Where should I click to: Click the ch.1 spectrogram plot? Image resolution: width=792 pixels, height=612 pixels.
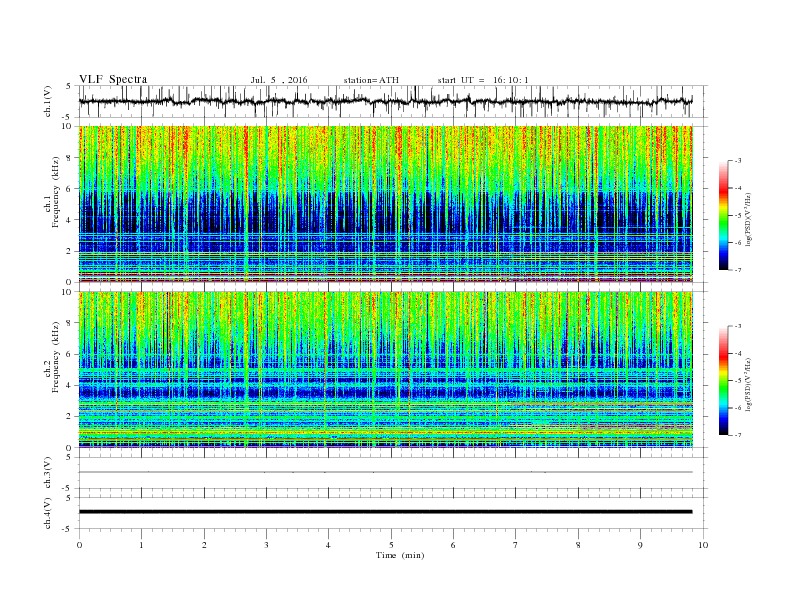385,204
